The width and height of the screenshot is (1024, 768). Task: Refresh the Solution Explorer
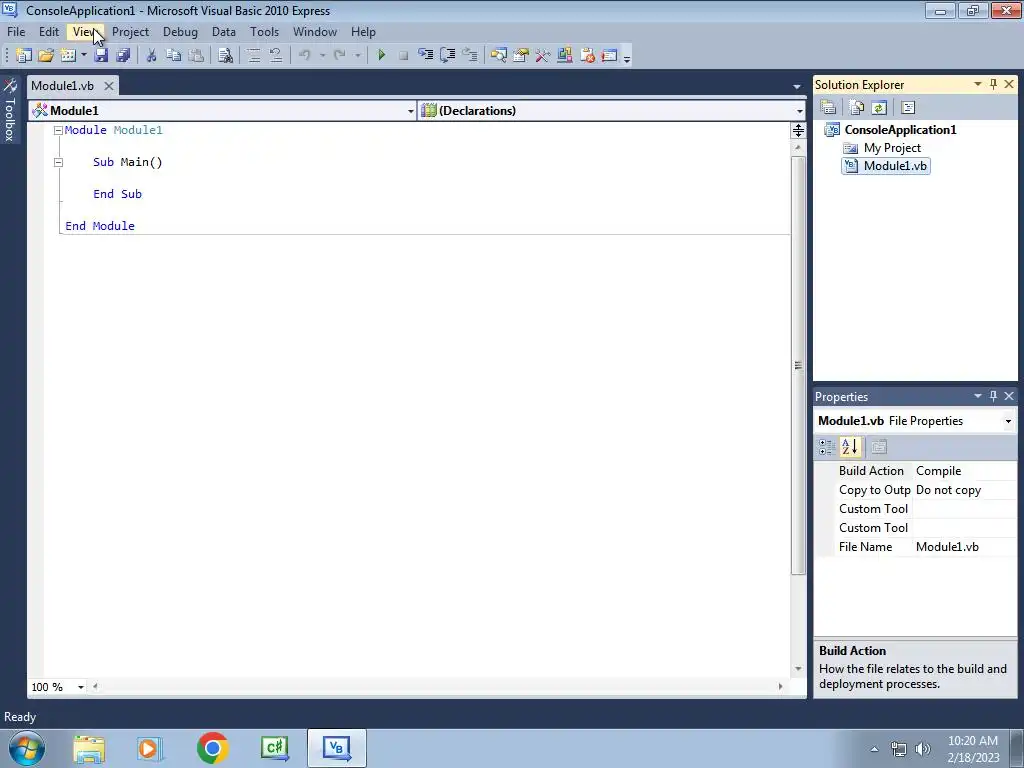click(x=879, y=108)
